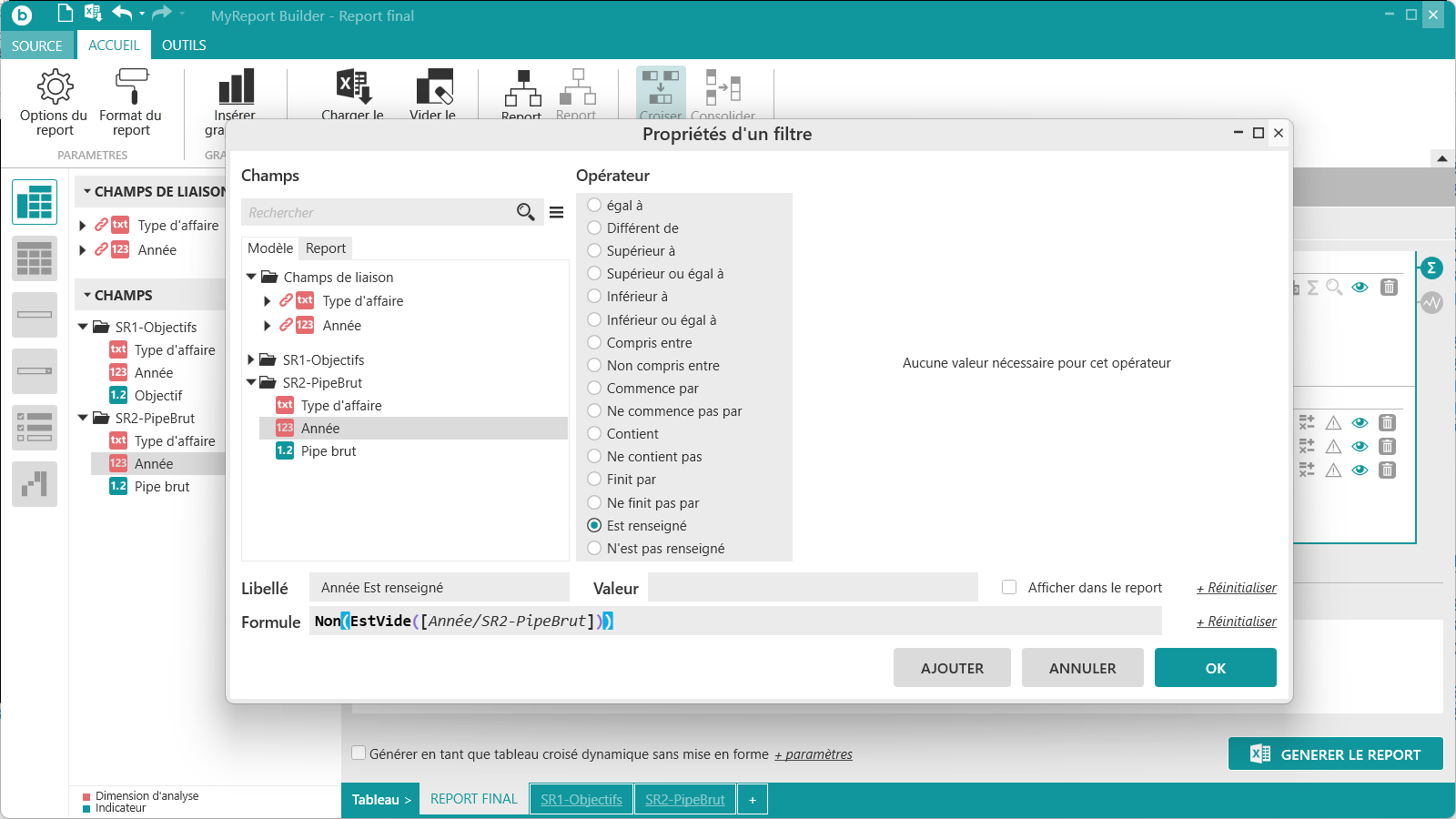Select 'Pipe brut' field in dialog tree
Screen dimensions: 1456x819
point(329,451)
